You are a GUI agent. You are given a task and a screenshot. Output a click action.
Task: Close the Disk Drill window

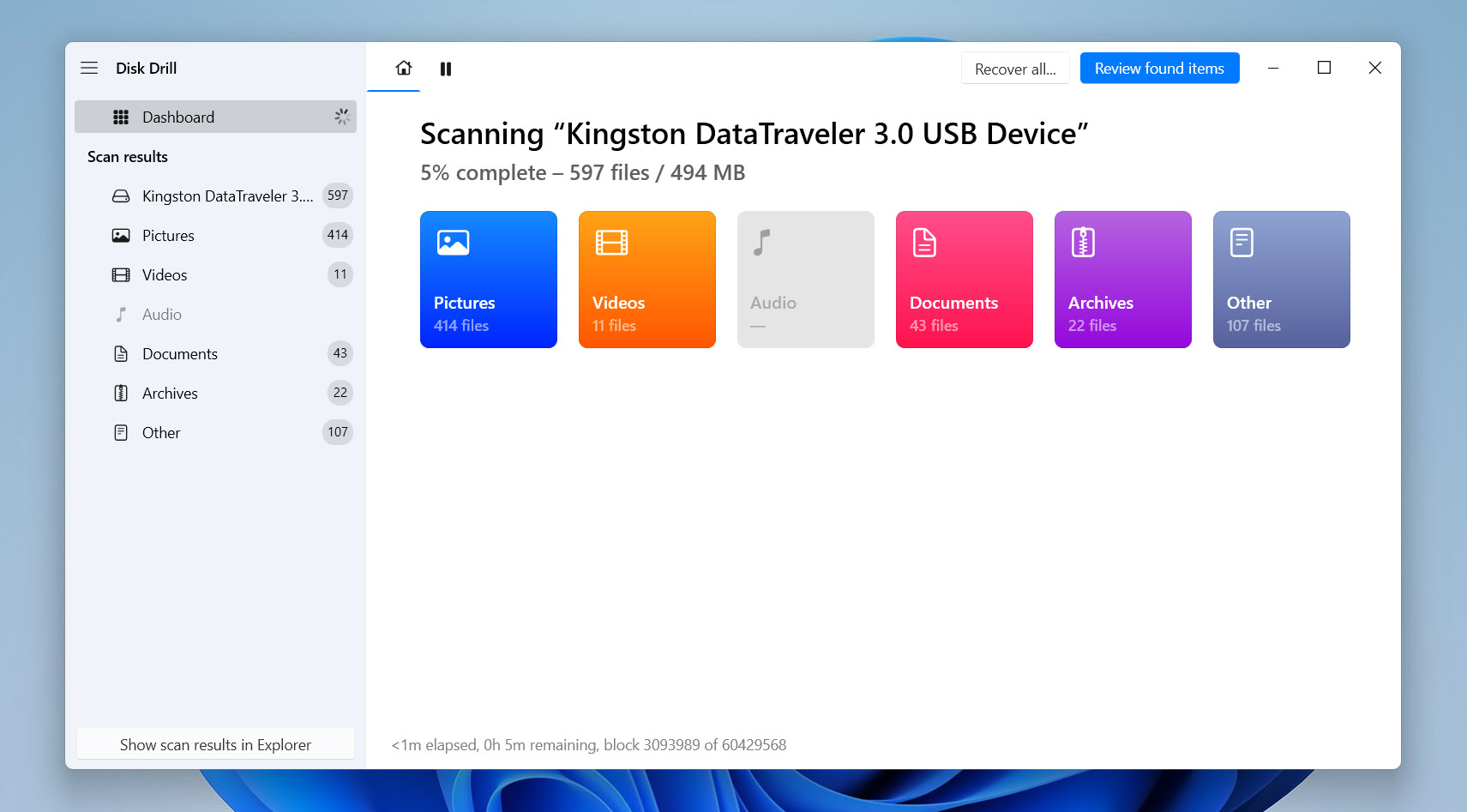coord(1375,68)
